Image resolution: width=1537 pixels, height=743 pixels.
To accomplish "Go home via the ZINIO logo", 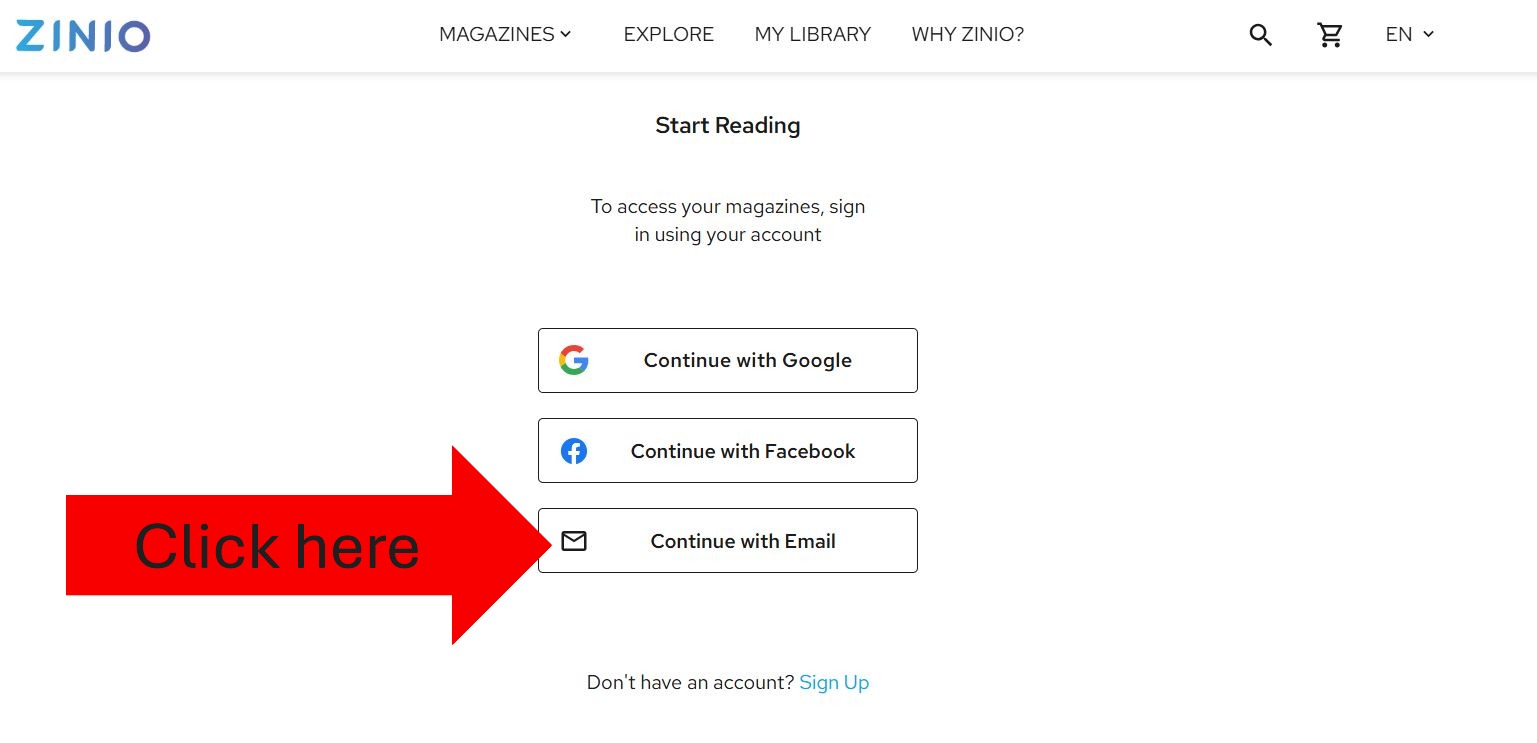I will [x=83, y=35].
